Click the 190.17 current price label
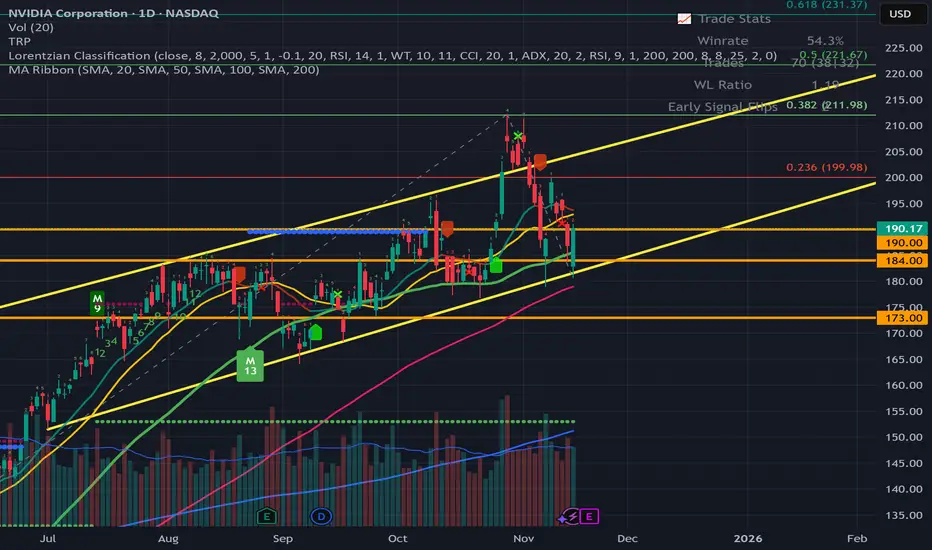The height and width of the screenshot is (550, 932). coord(903,228)
